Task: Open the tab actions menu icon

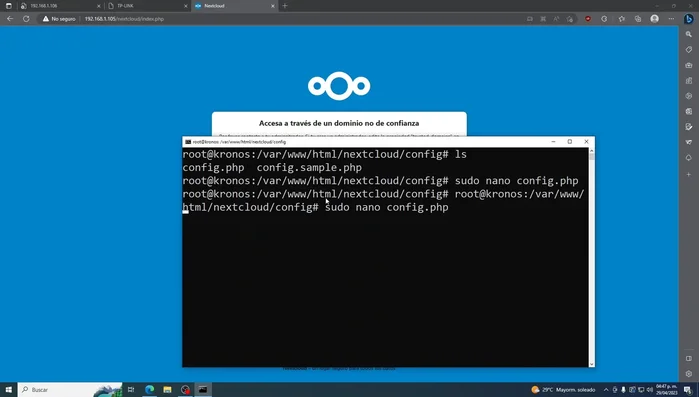Action: (8, 6)
